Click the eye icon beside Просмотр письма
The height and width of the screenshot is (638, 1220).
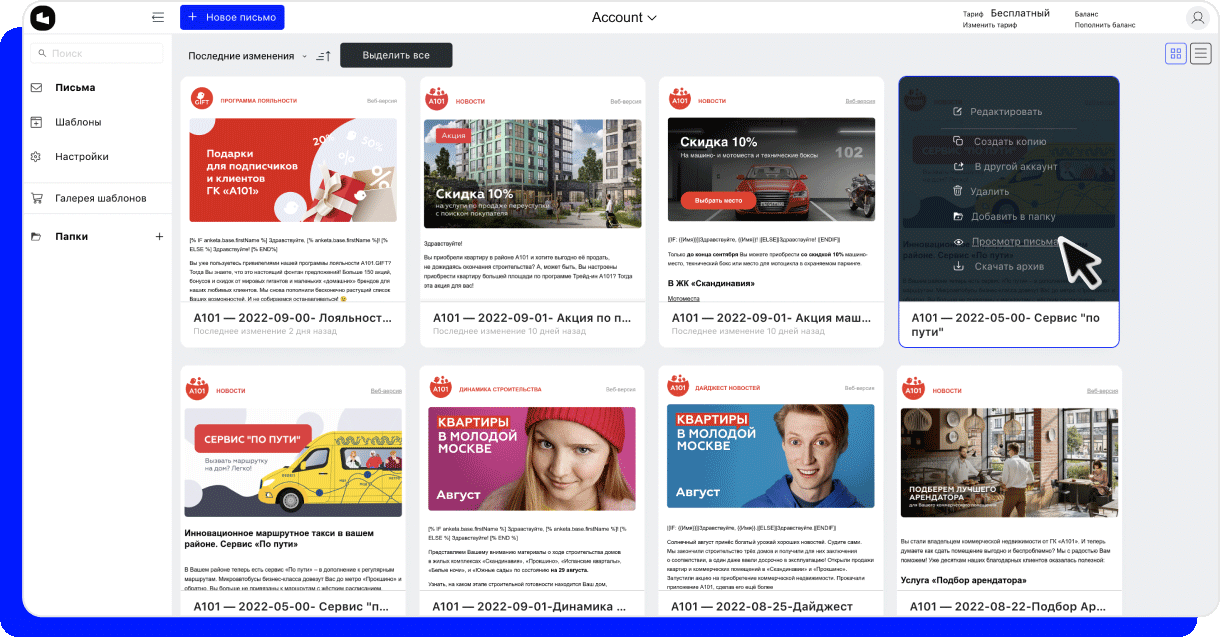[958, 241]
